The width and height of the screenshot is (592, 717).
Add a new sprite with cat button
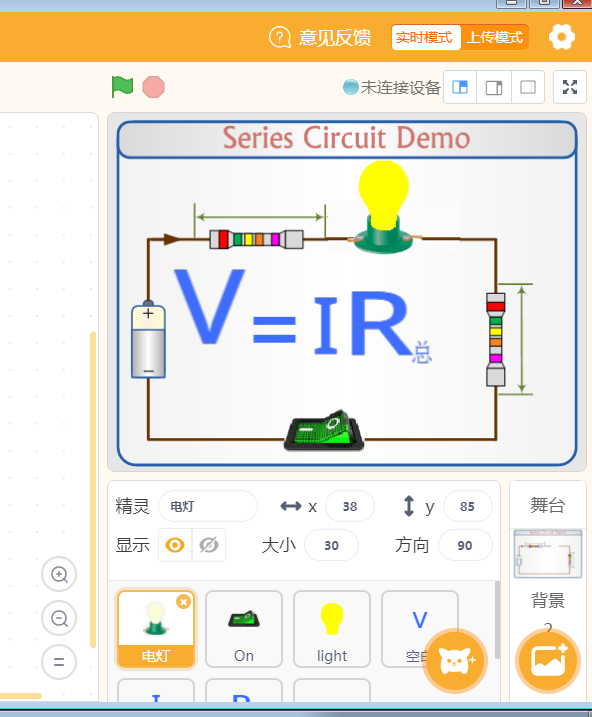pyautogui.click(x=455, y=661)
